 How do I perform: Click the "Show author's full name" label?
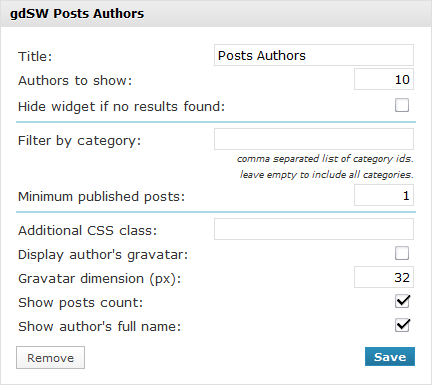(99, 326)
